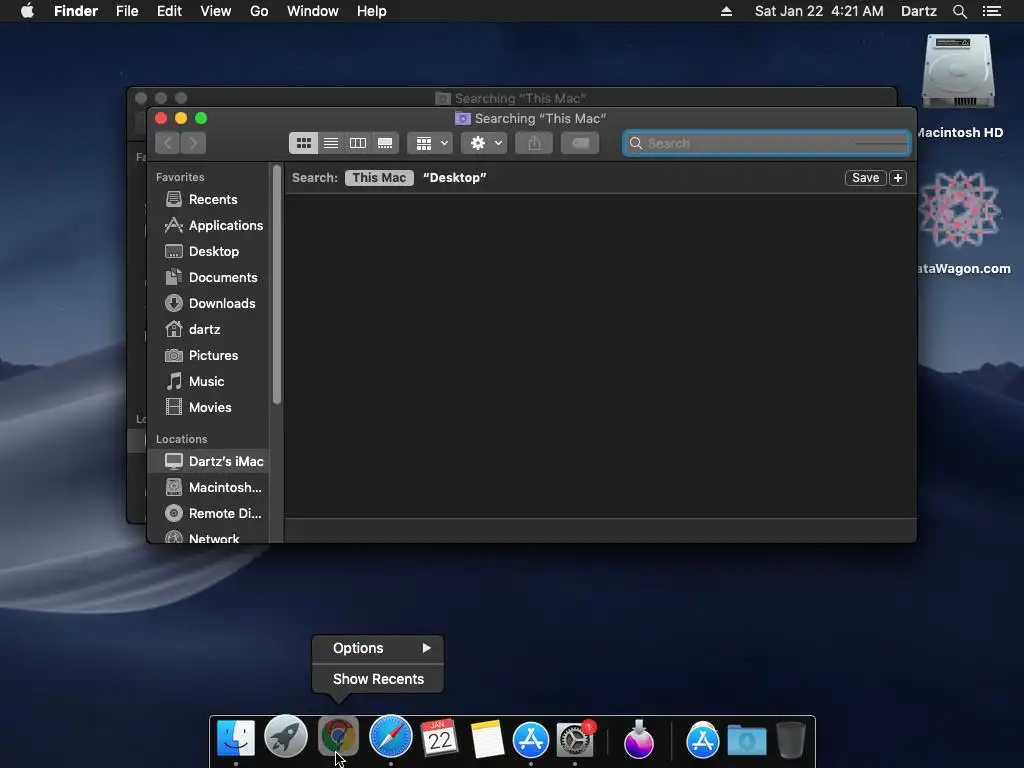Open Notification Center icon

pyautogui.click(x=992, y=11)
